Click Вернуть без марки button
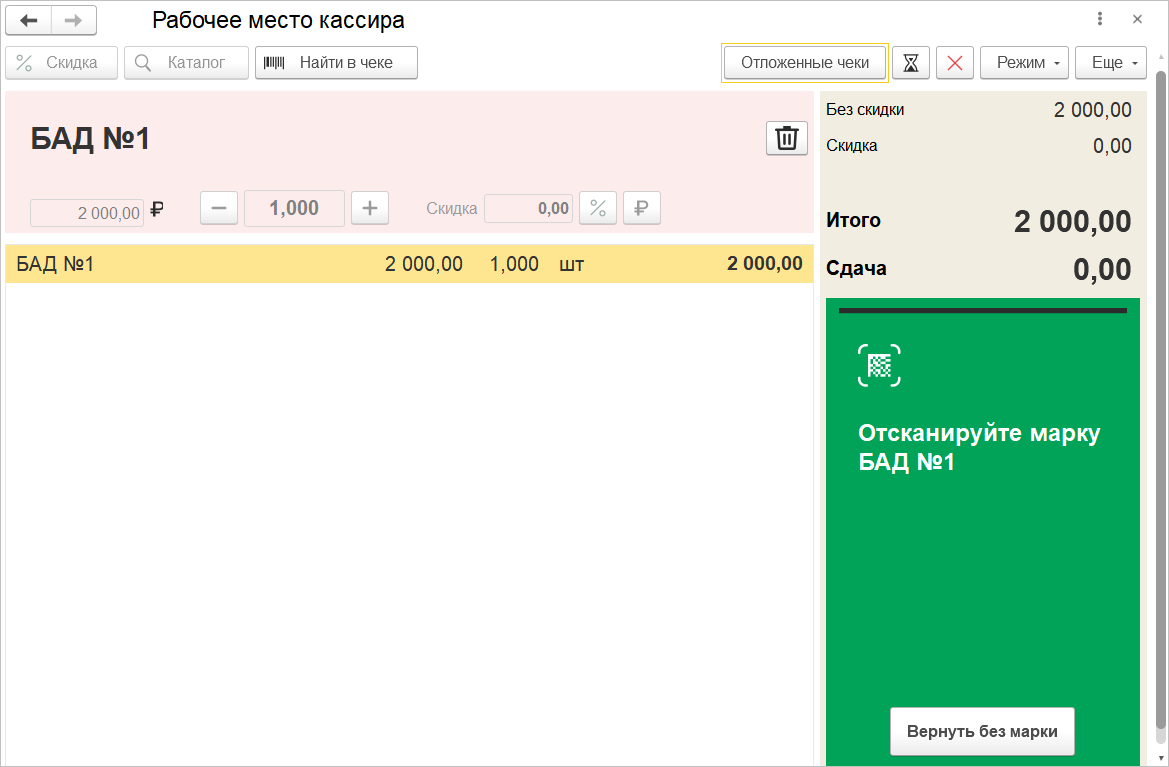Screen dimensions: 1169x767 [x=982, y=731]
